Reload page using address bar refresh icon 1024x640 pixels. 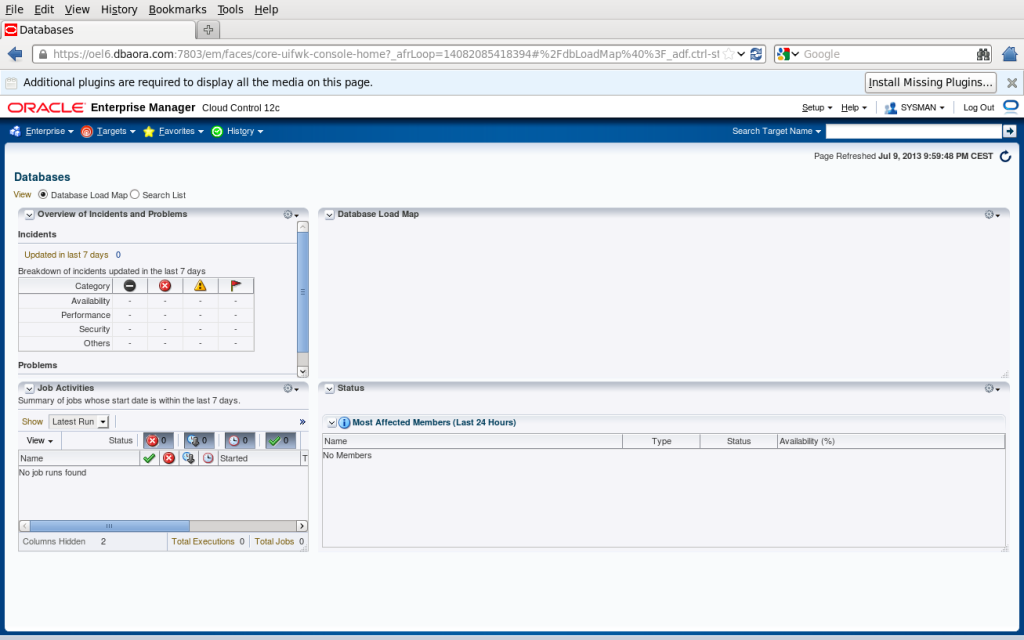coord(756,54)
